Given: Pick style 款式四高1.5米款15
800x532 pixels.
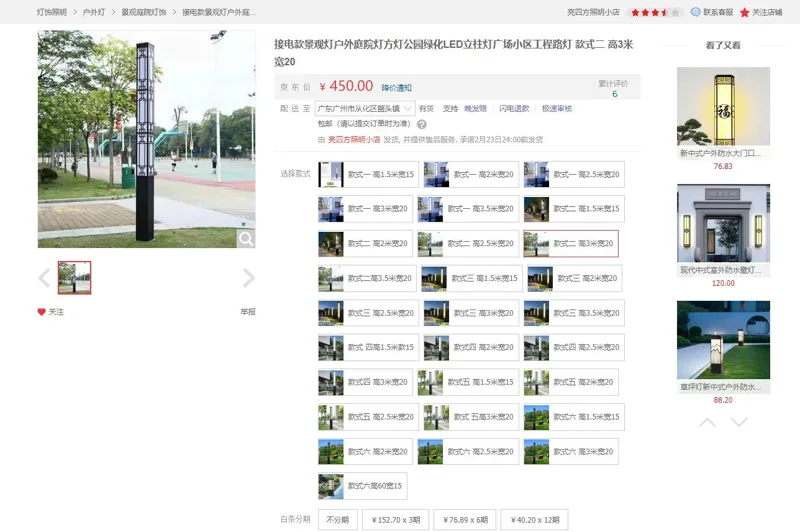Looking at the screenshot, I should click(368, 347).
